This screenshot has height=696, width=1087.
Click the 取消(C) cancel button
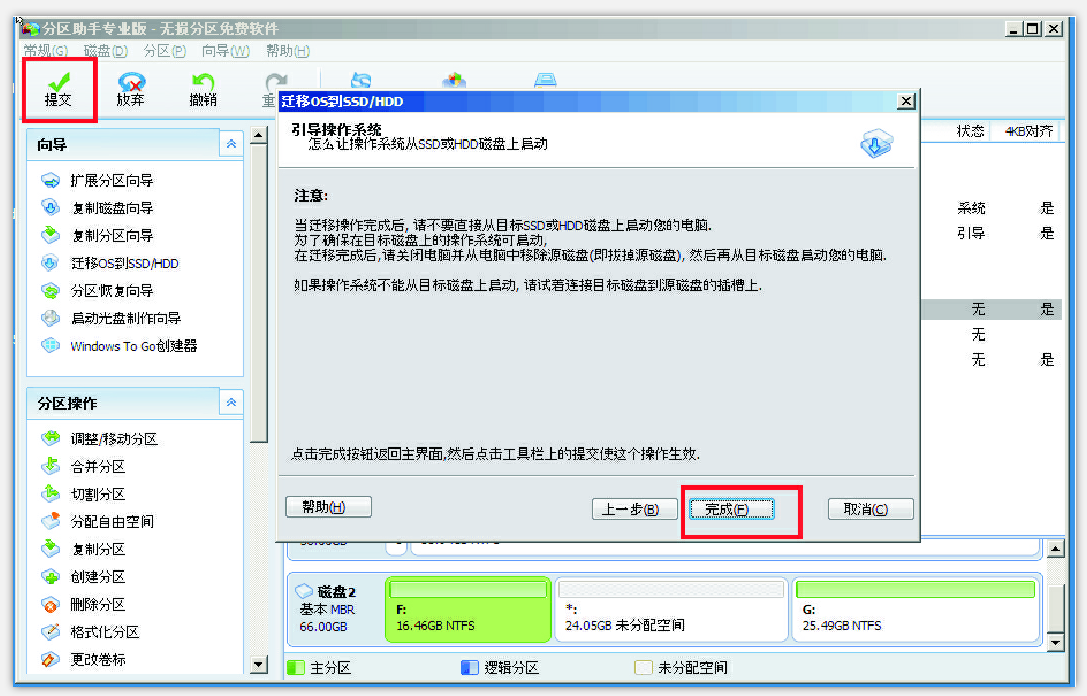coord(870,509)
